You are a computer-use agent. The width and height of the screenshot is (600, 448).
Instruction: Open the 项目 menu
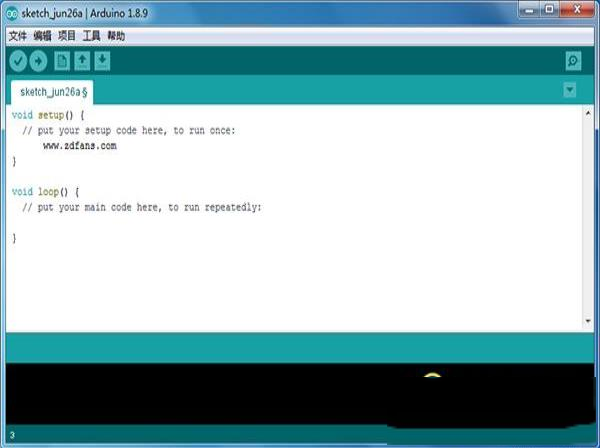point(67,36)
